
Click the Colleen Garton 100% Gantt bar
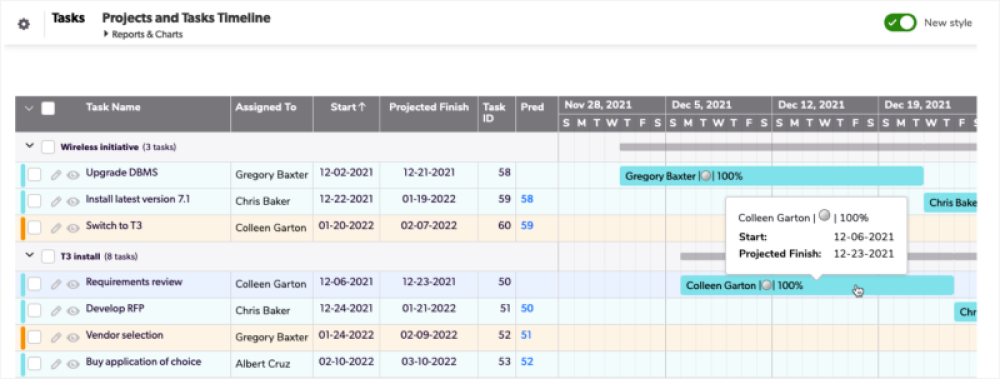click(x=817, y=285)
